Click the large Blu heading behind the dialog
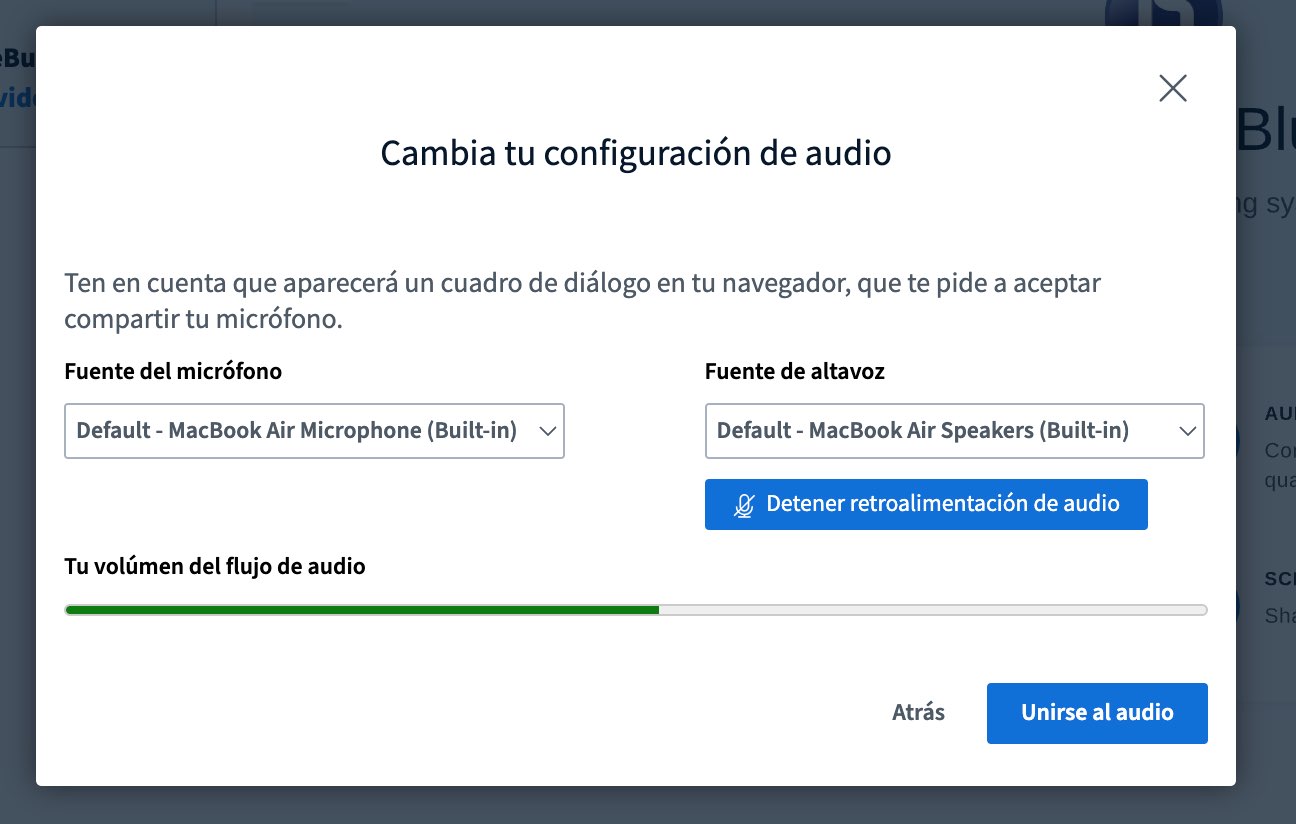Viewport: 1296px width, 824px height. tap(1266, 130)
